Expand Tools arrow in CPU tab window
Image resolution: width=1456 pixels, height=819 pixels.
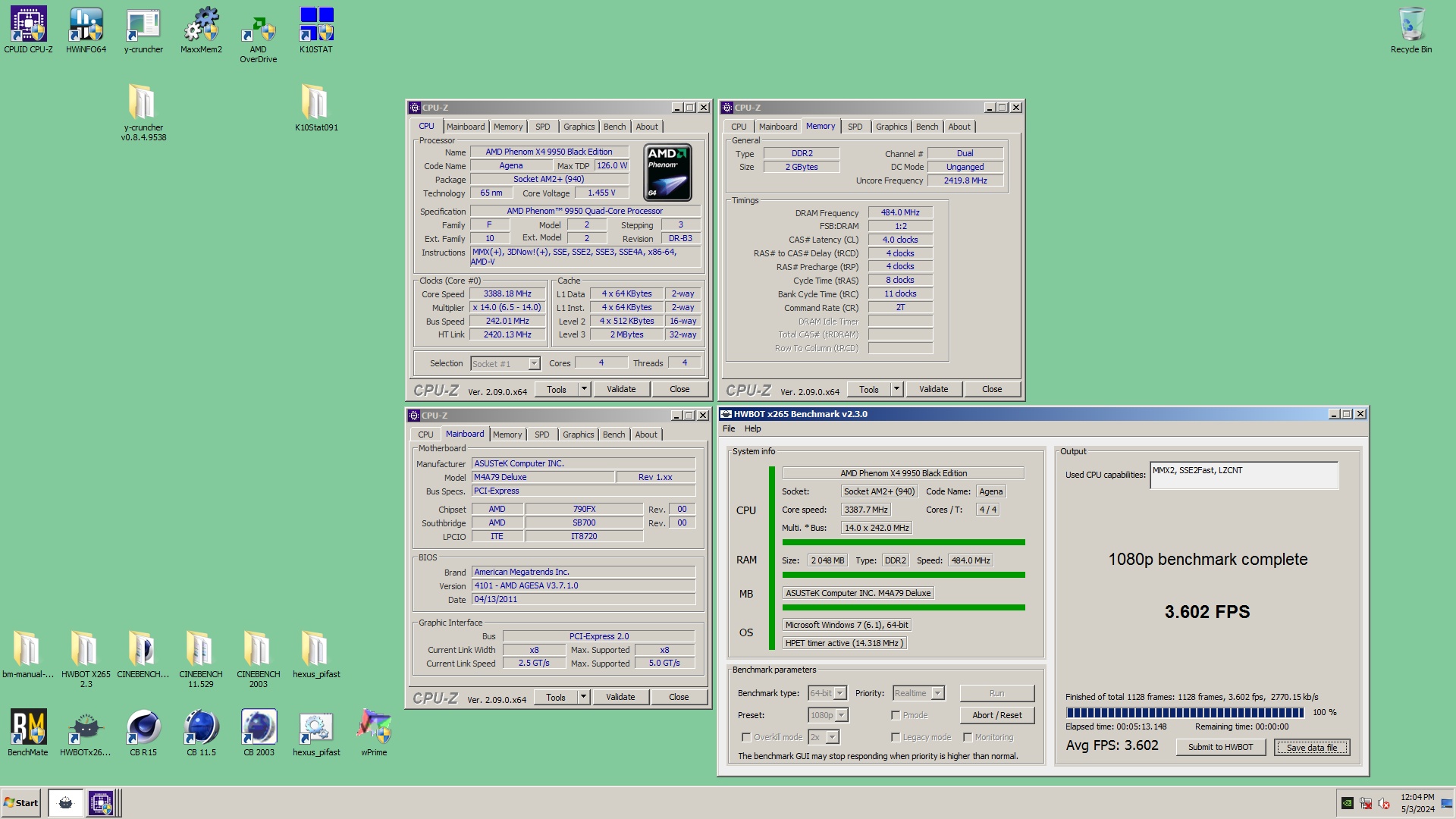coord(584,389)
